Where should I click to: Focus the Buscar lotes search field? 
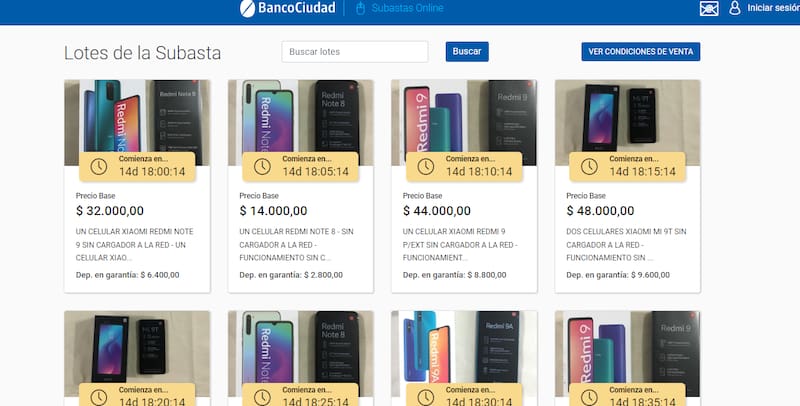point(355,52)
